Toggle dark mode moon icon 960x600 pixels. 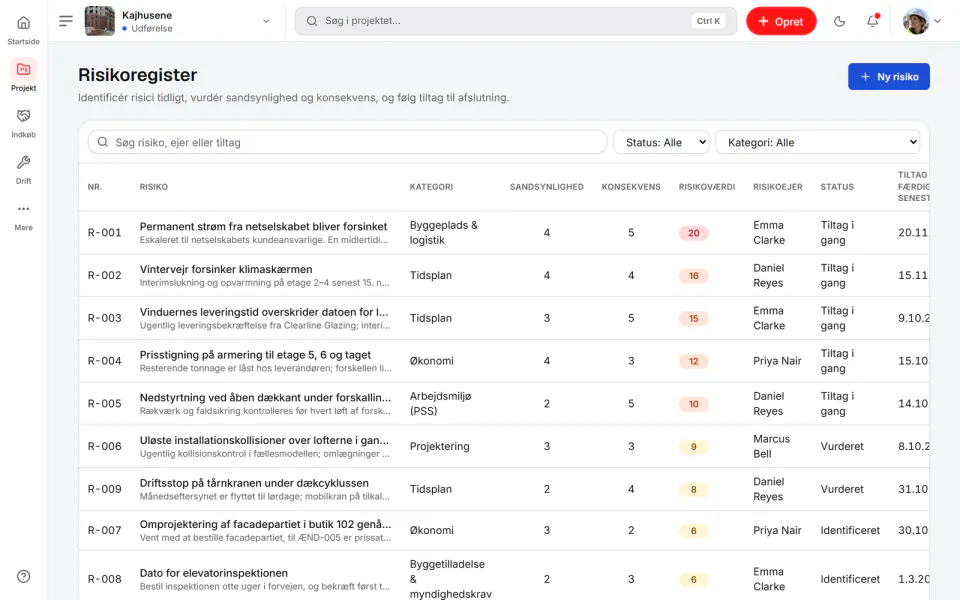[839, 21]
